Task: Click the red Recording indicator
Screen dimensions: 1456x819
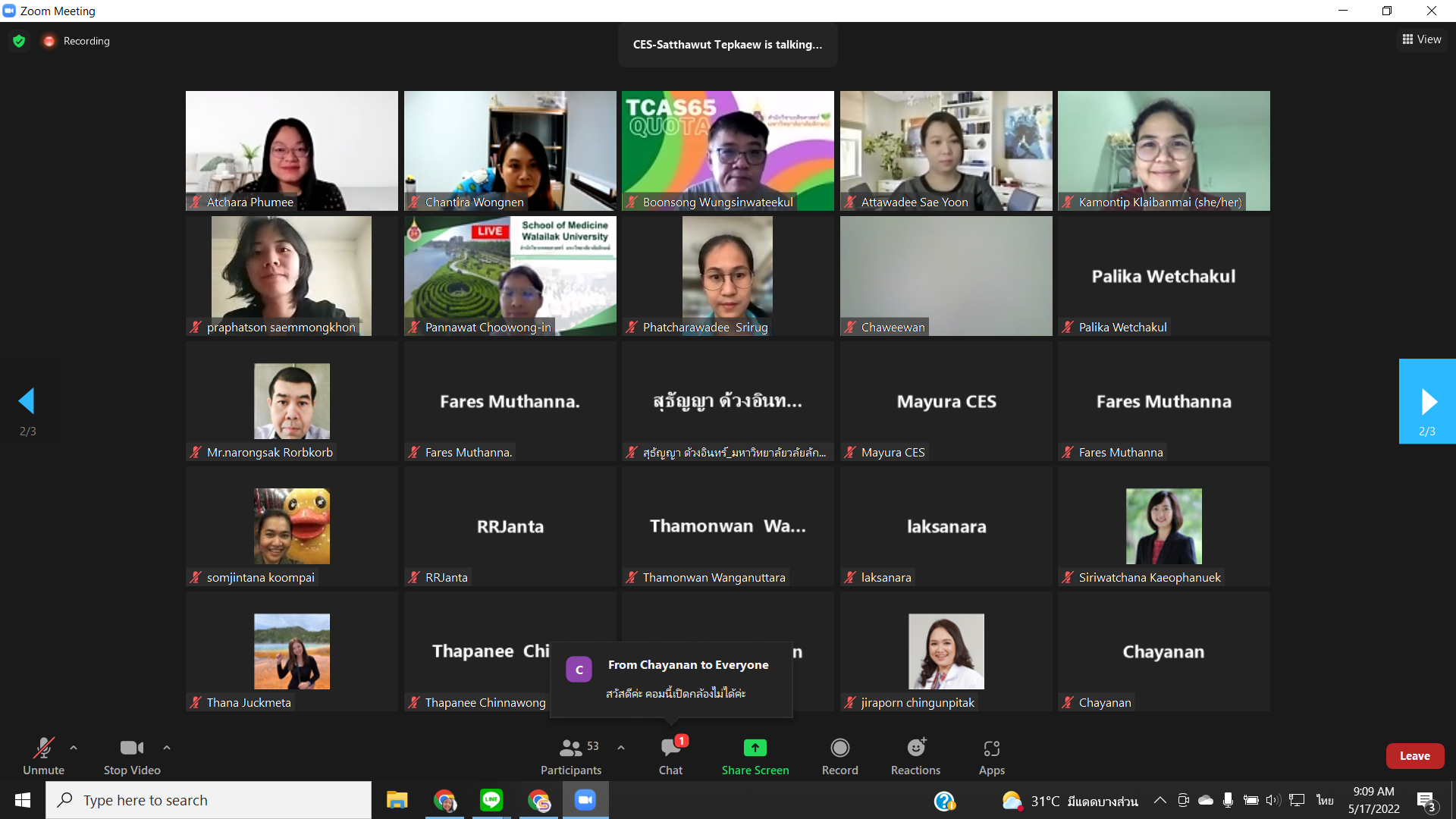Action: coord(49,41)
